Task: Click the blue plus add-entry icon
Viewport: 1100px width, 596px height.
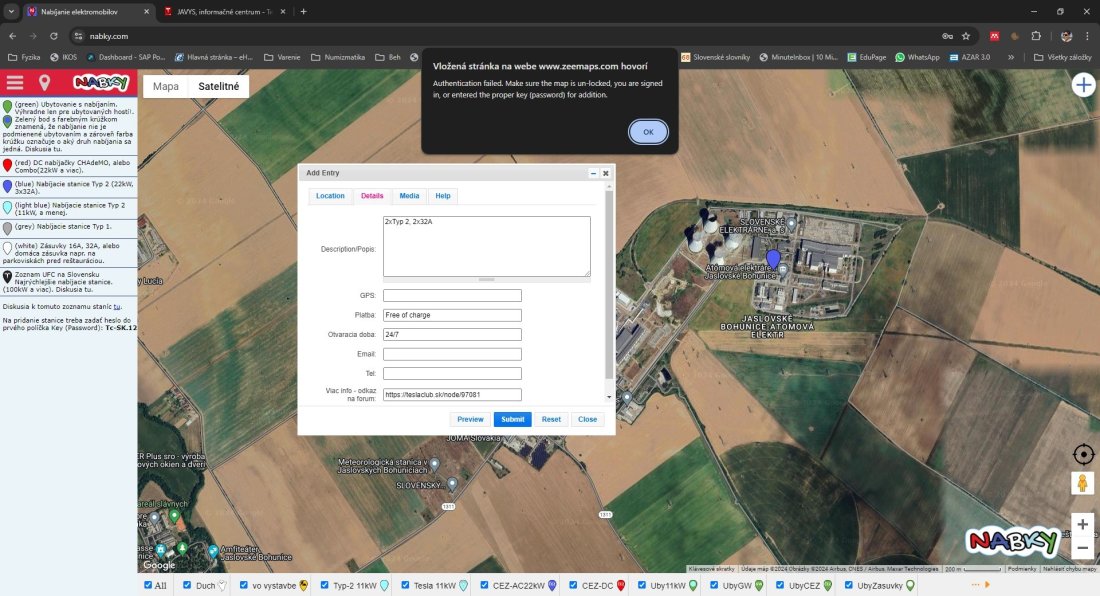Action: coord(1083,85)
